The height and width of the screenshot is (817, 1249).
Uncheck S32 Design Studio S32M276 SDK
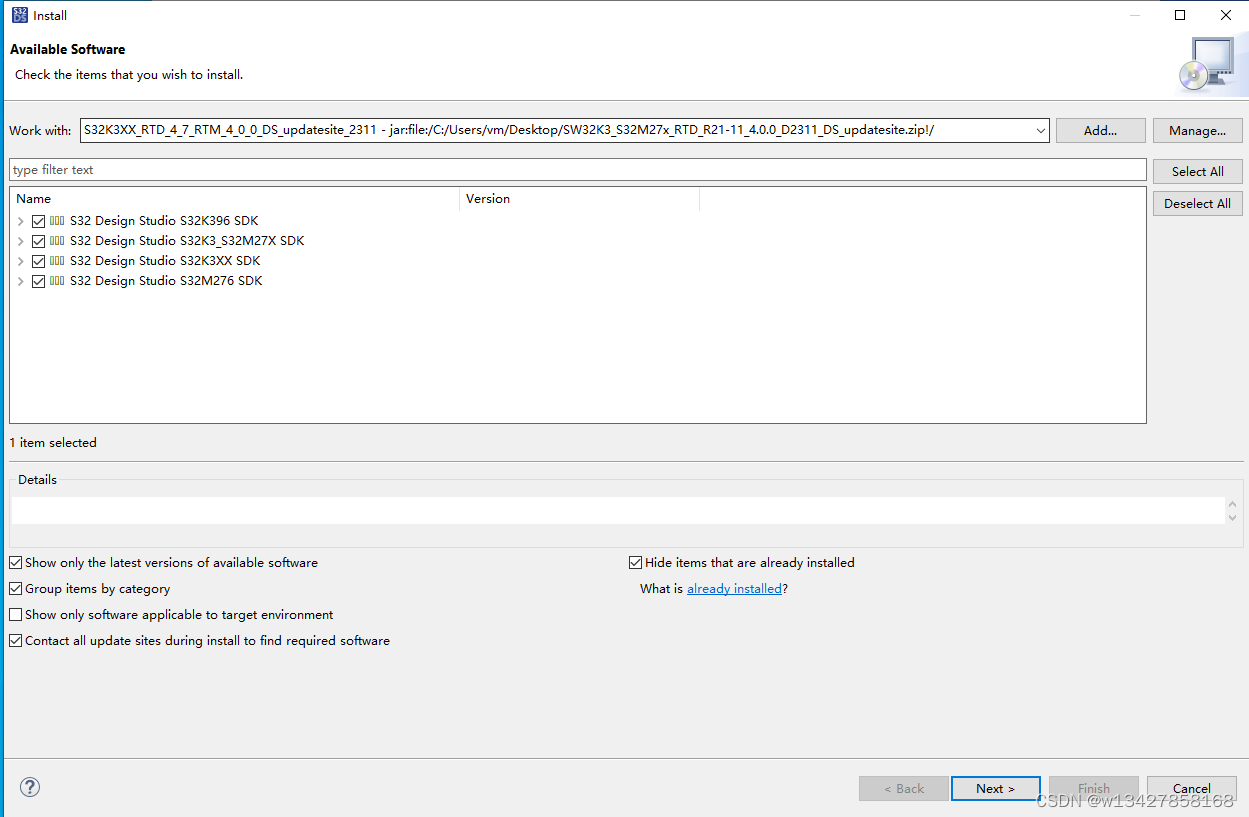38,281
